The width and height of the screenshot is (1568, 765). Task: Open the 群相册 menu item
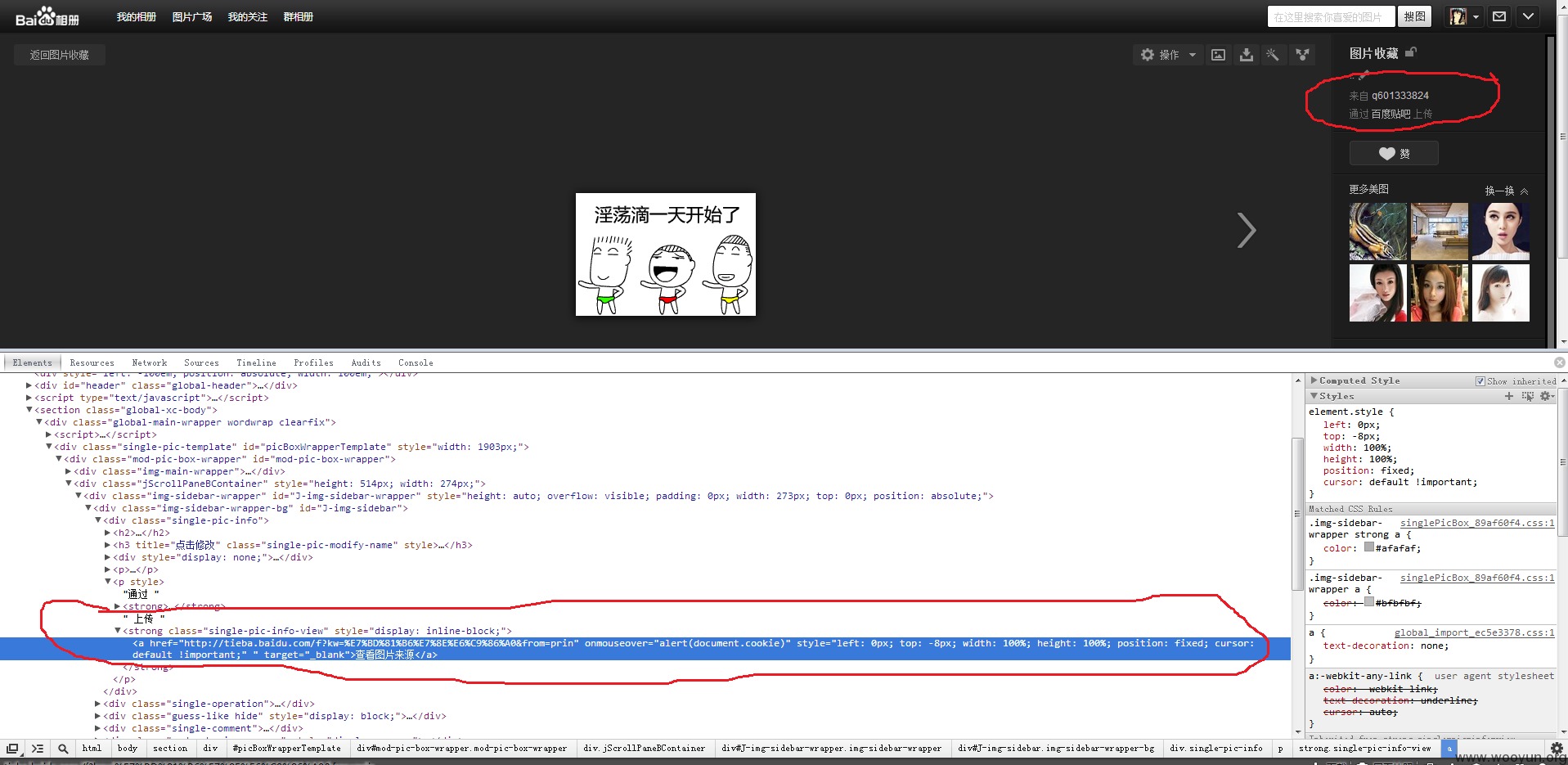[299, 16]
